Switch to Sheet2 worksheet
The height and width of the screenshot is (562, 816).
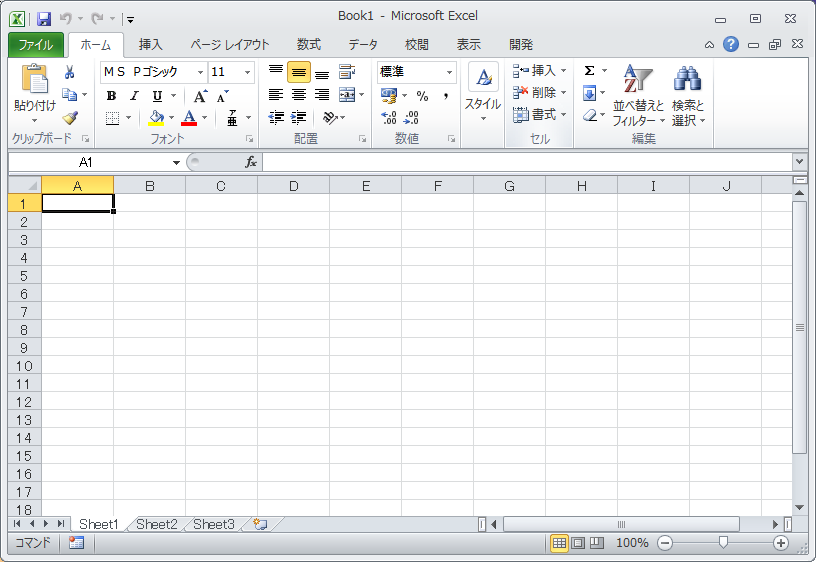pos(157,524)
